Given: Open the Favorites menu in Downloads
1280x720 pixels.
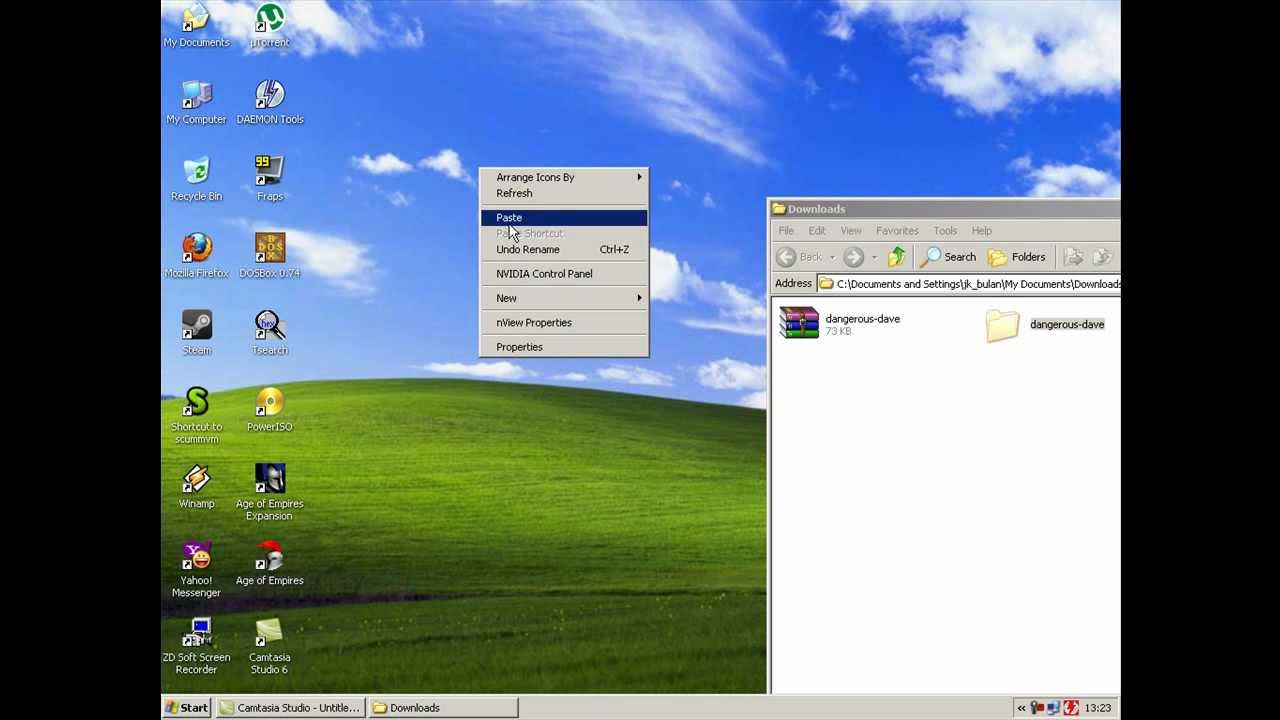Looking at the screenshot, I should [x=897, y=231].
